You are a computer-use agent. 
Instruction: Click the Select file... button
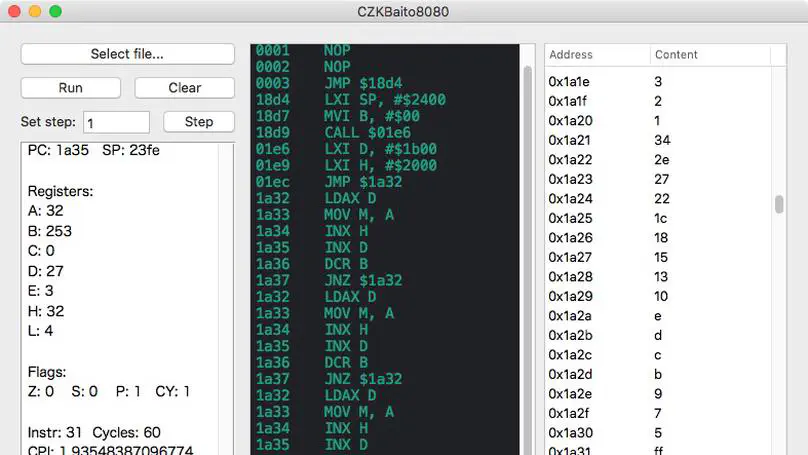click(x=127, y=54)
